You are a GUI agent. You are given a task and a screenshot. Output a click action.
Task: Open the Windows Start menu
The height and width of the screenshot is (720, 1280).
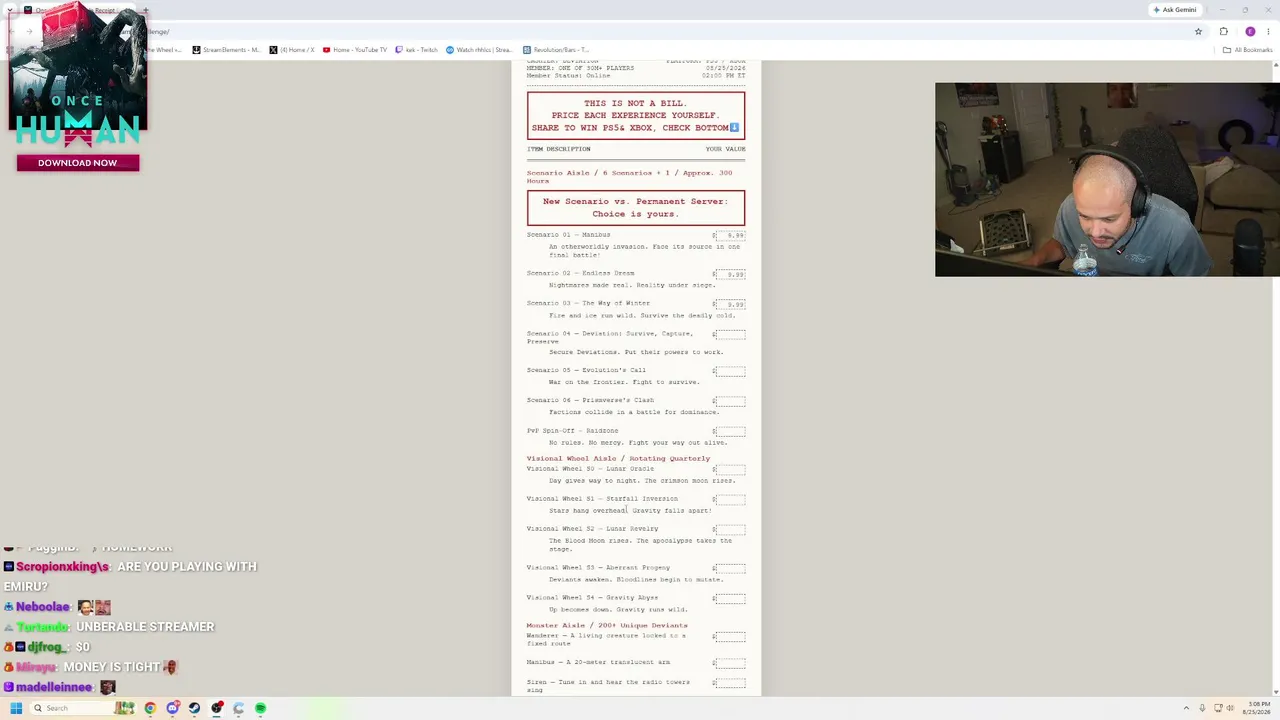click(x=16, y=708)
